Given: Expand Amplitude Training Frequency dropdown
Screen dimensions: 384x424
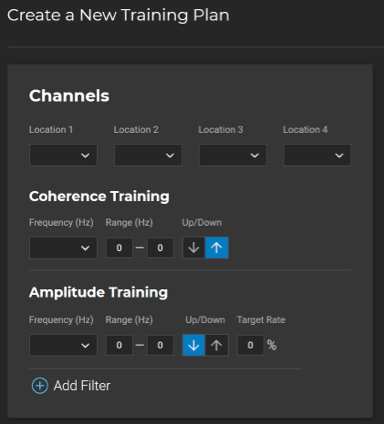Looking at the screenshot, I should click(63, 345).
